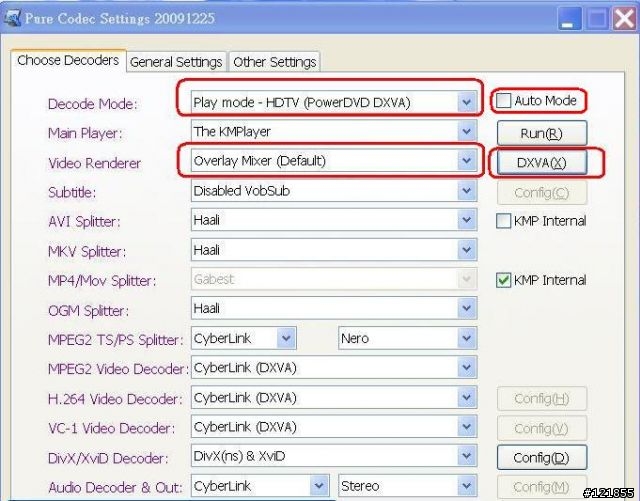Close the Pure Codec Settings window

[624, 19]
